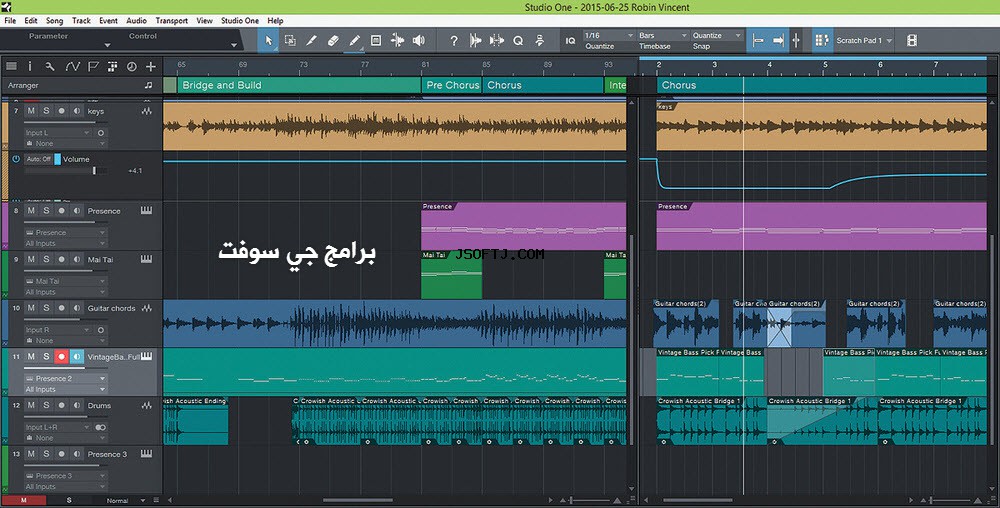
Task: Open the video player film icon
Action: 912,40
